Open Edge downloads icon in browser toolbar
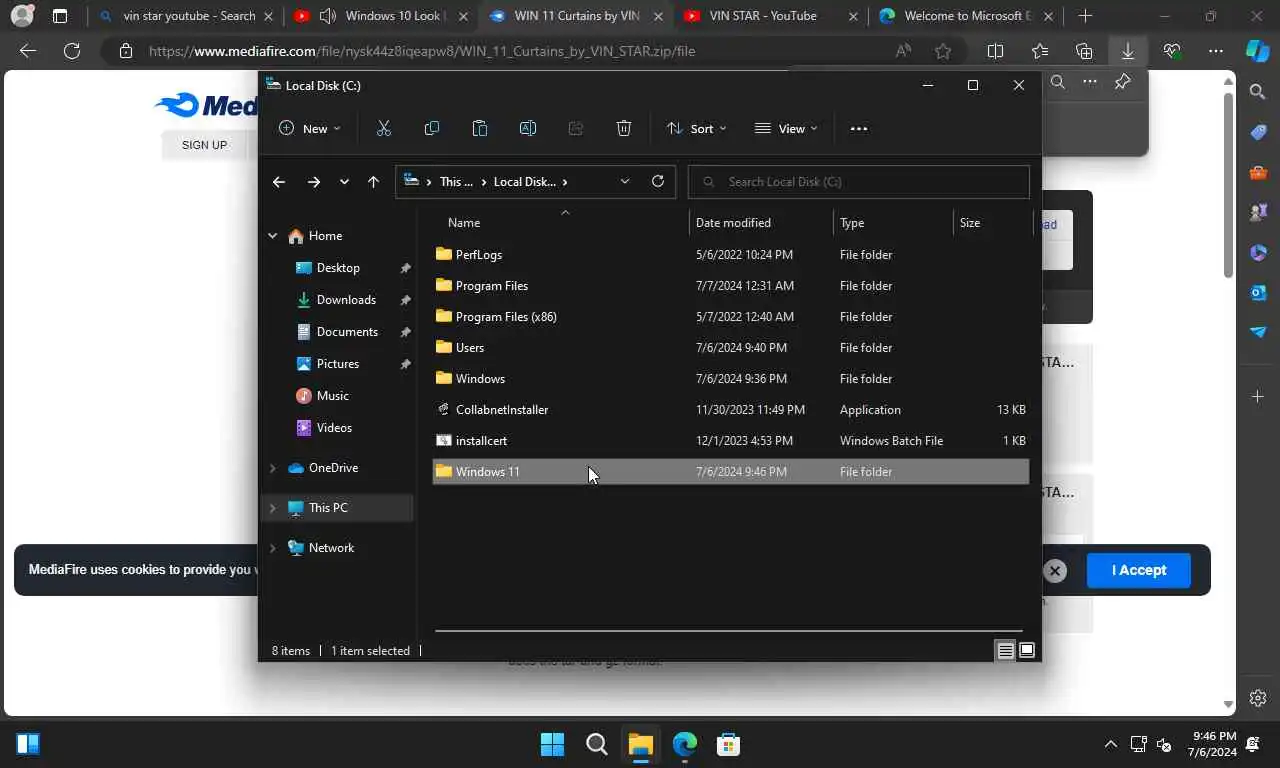The height and width of the screenshot is (768, 1280). coord(1128,51)
